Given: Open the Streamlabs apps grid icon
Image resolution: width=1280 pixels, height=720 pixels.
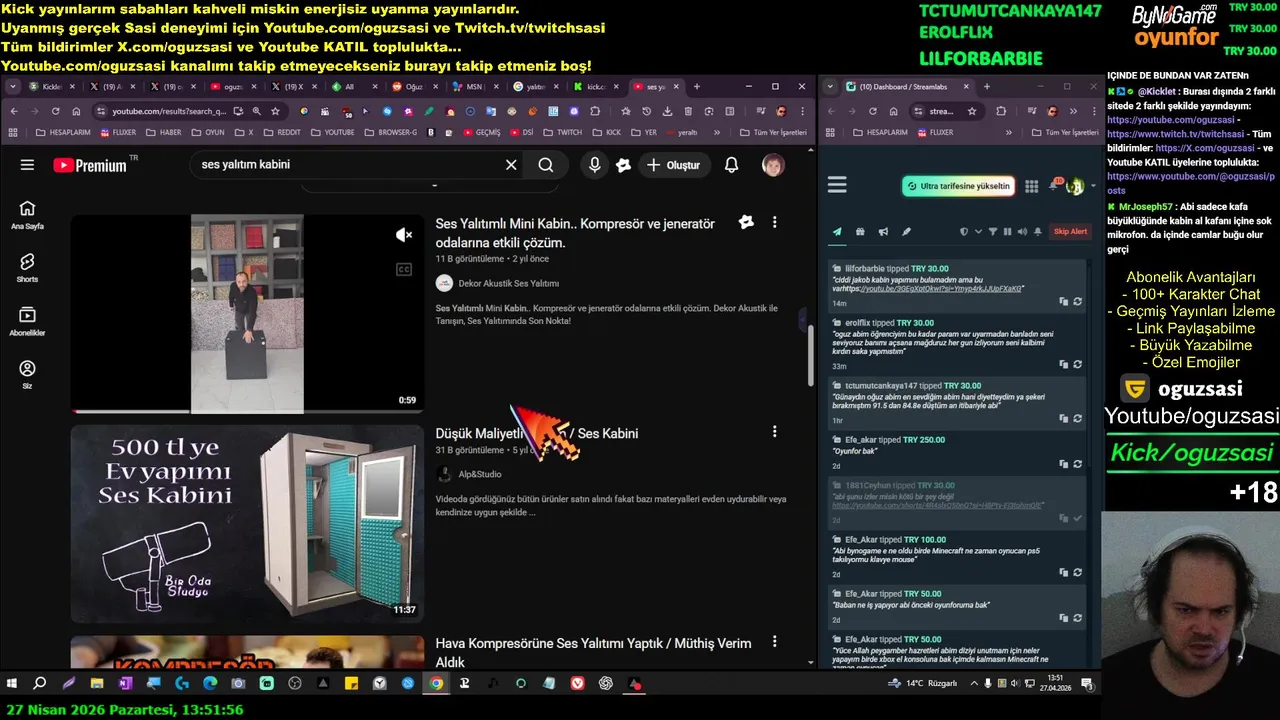Looking at the screenshot, I should click(1032, 186).
